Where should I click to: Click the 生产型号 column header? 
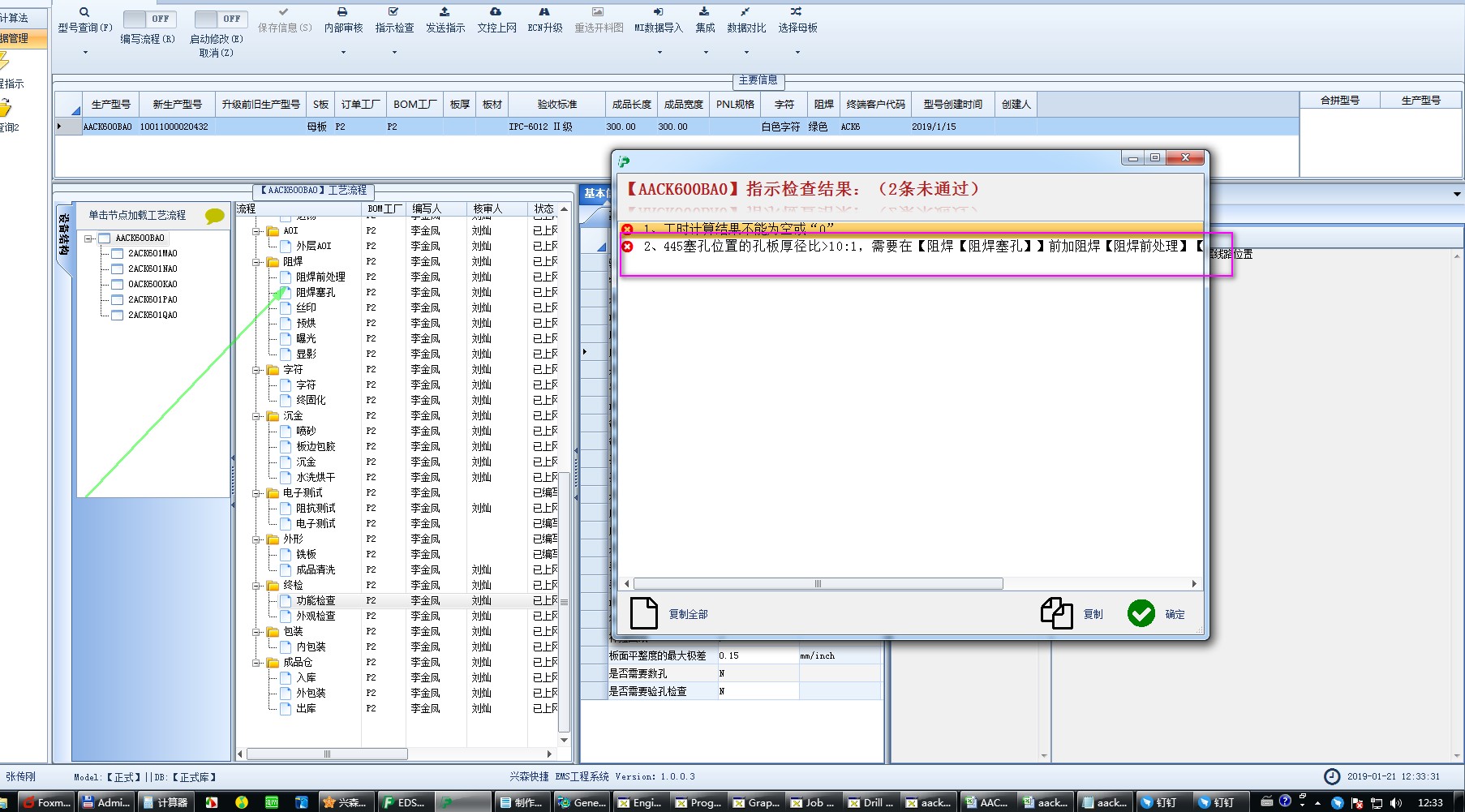coord(110,105)
